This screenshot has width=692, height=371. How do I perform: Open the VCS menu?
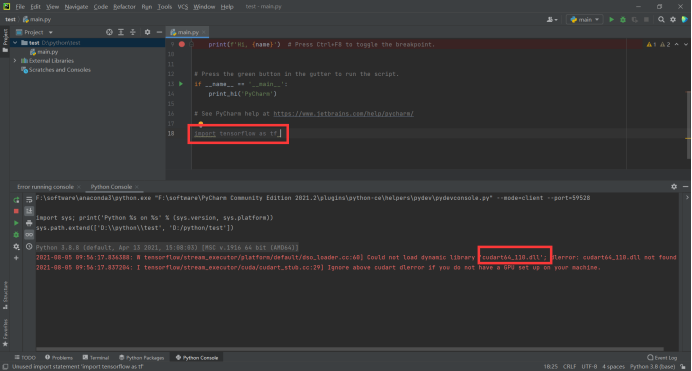[x=183, y=7]
